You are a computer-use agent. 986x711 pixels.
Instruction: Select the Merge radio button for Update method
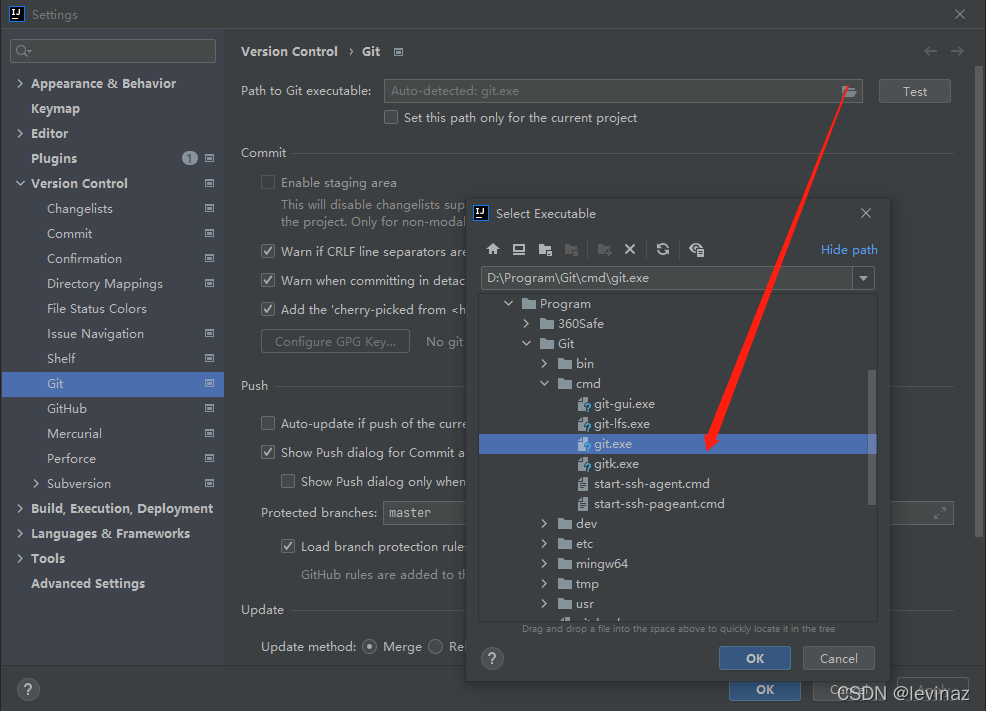pyautogui.click(x=369, y=646)
